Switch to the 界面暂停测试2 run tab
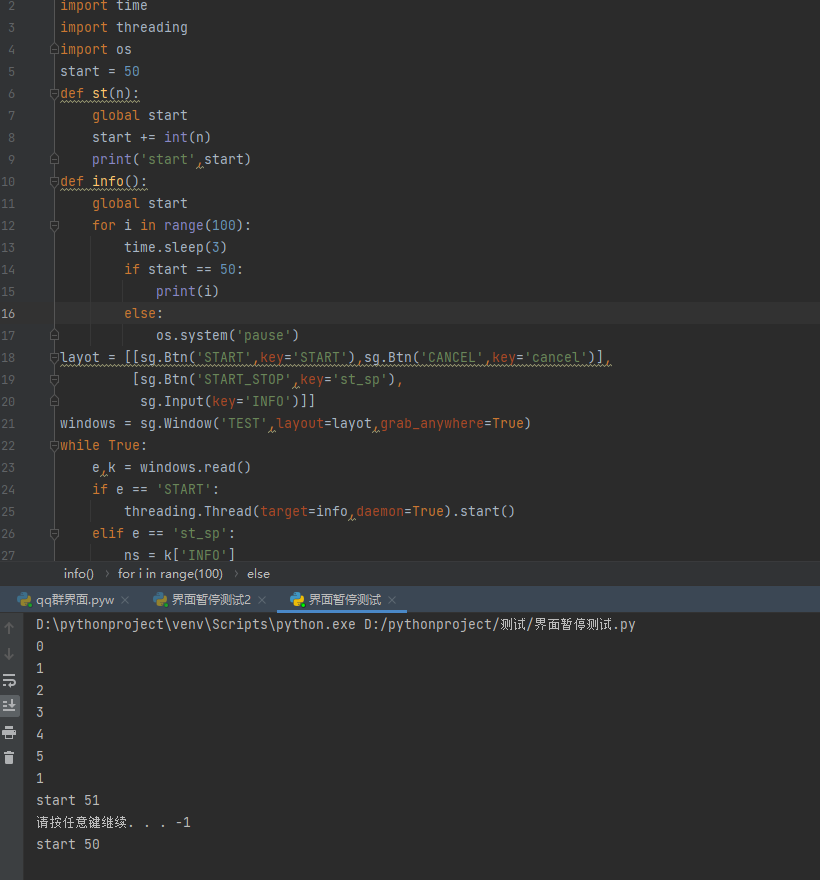Viewport: 820px width, 880px height. [203, 599]
